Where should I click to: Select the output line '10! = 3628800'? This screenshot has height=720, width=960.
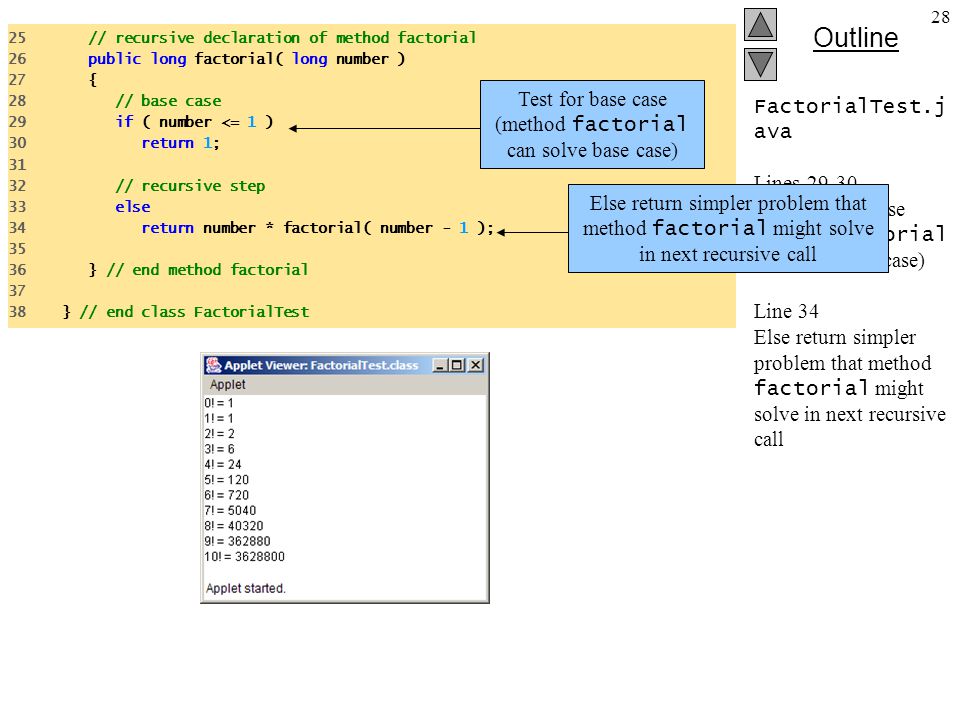click(x=244, y=557)
